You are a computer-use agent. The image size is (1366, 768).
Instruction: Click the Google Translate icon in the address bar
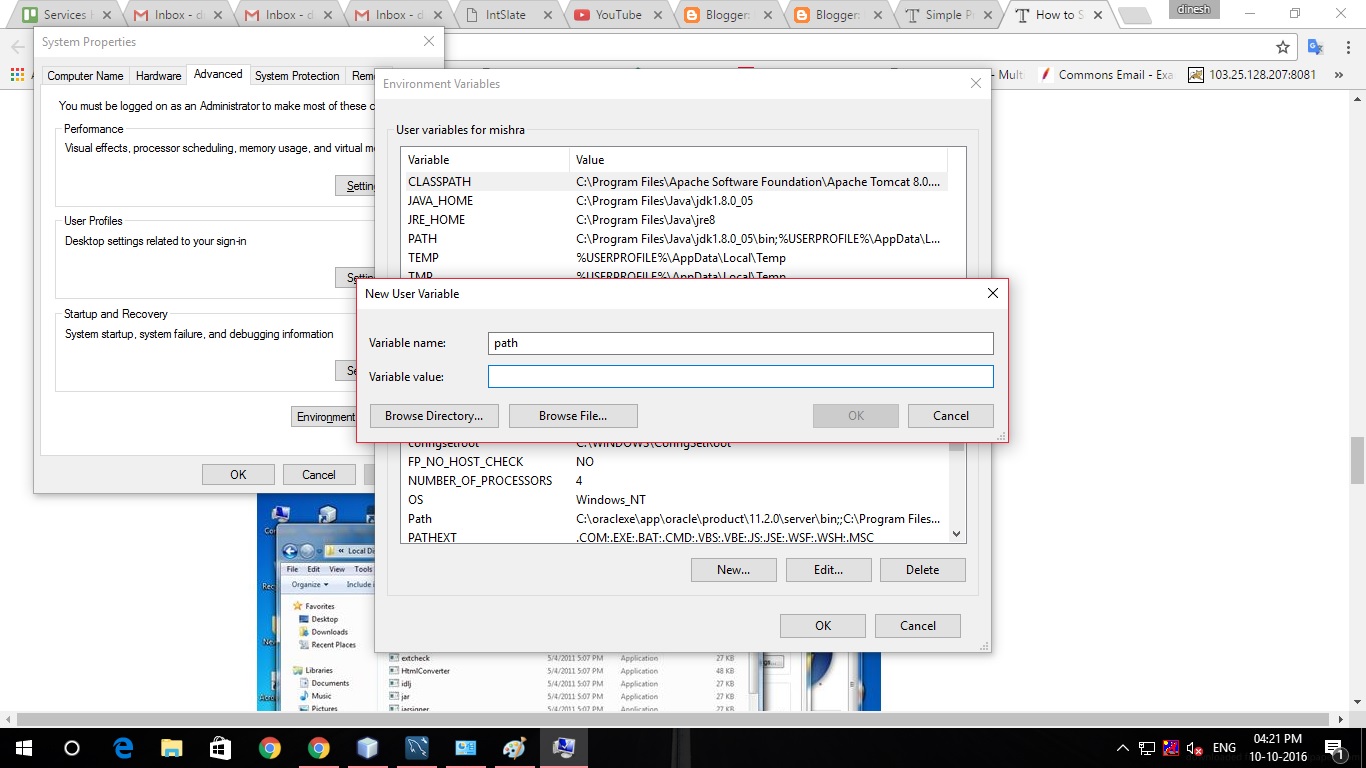[x=1315, y=46]
